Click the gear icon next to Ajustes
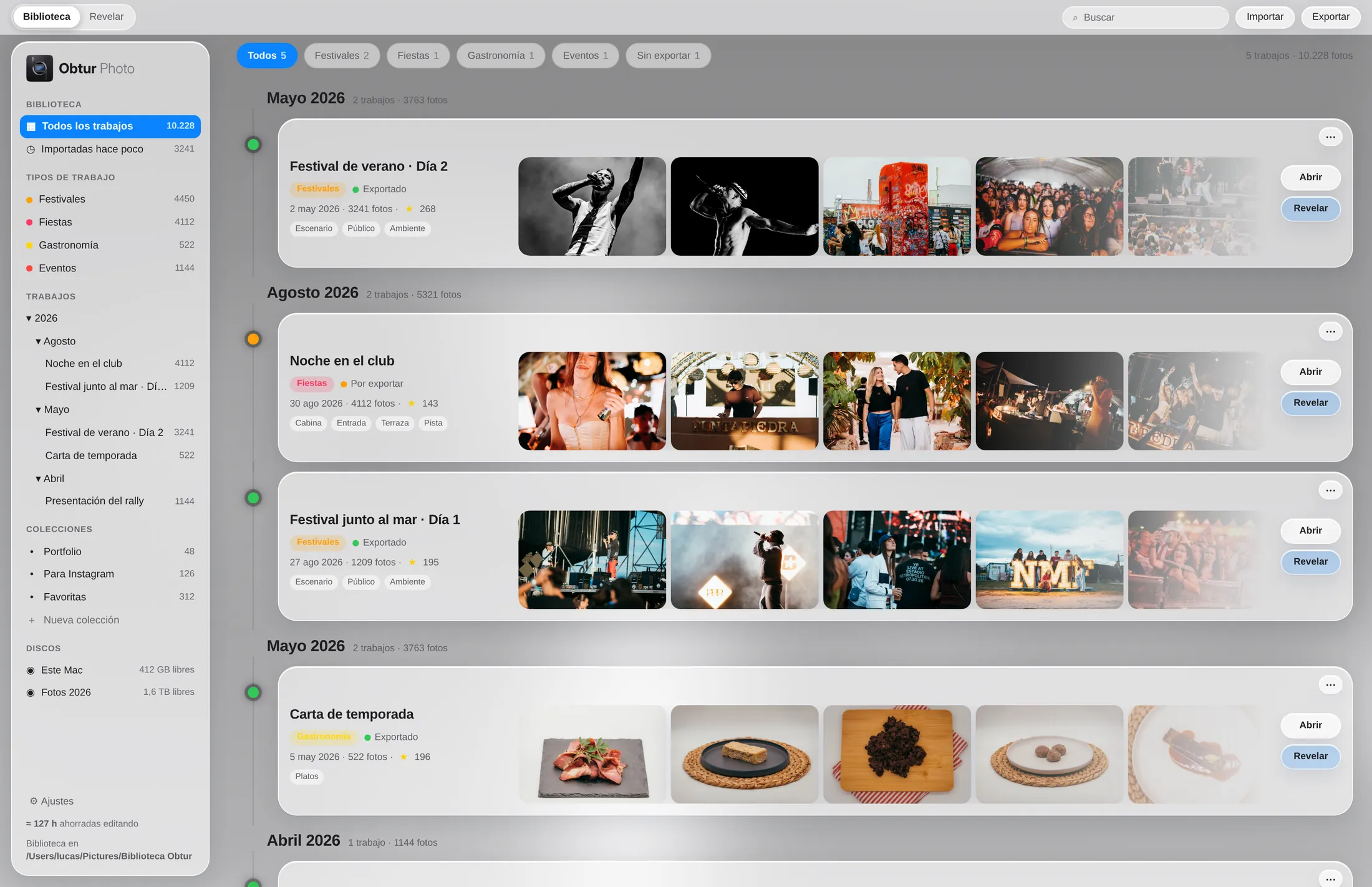The image size is (1372, 887). point(34,801)
